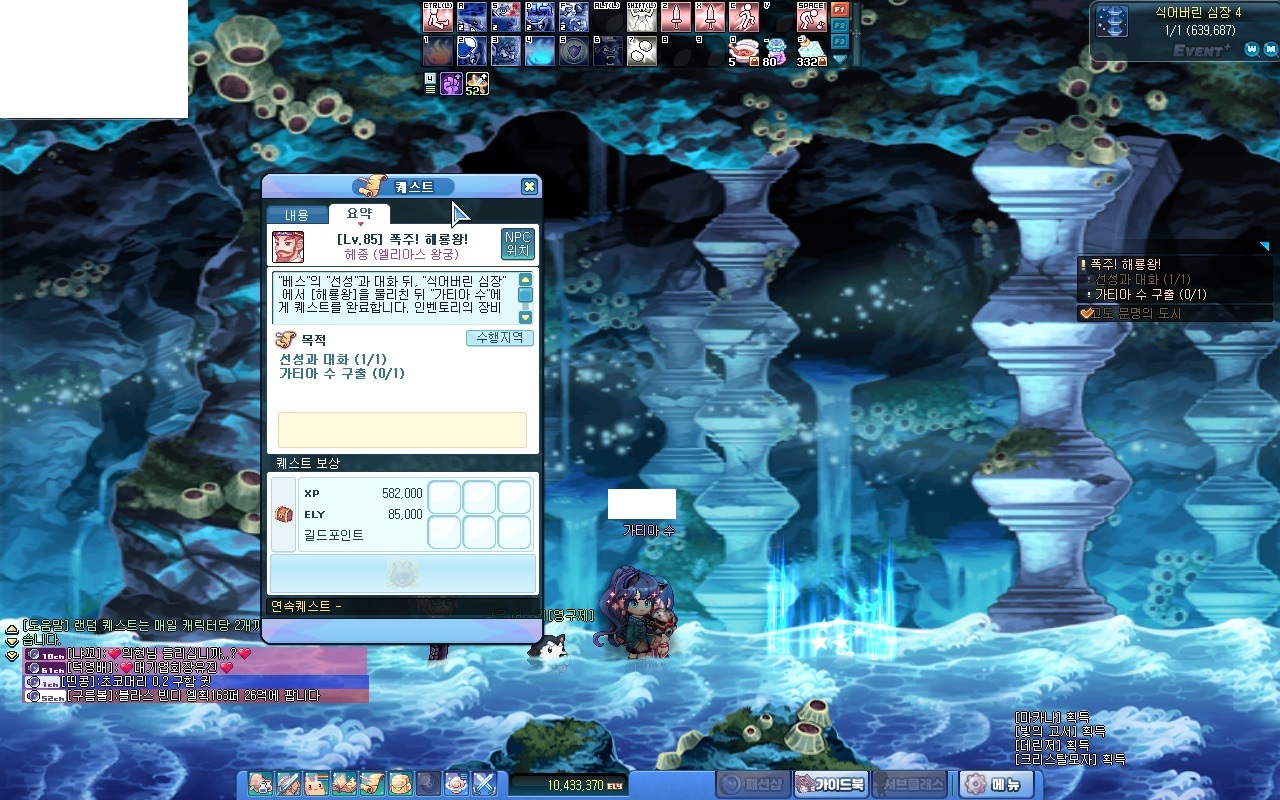
Task: Activate the skill bound to key D
Action: [540, 17]
